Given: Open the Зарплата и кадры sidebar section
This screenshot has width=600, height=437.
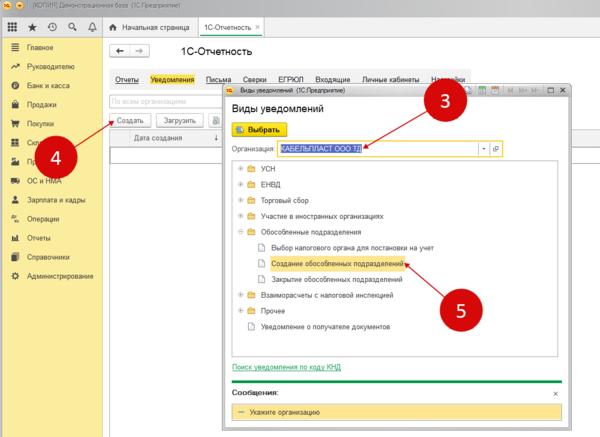Looking at the screenshot, I should (x=56, y=200).
